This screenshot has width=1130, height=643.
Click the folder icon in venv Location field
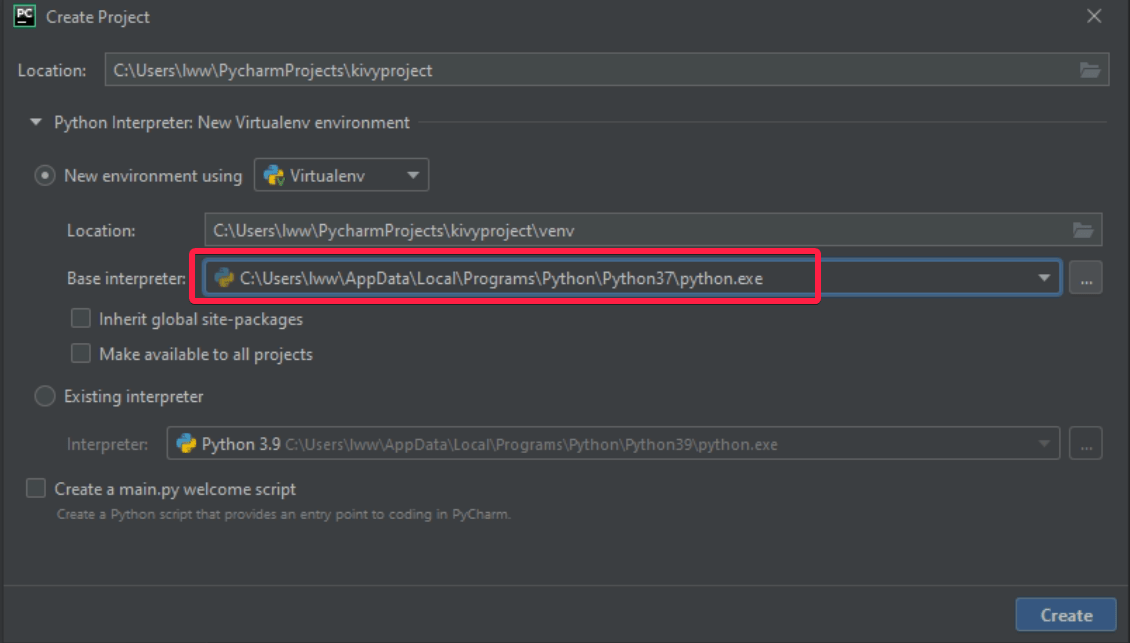tap(1083, 230)
